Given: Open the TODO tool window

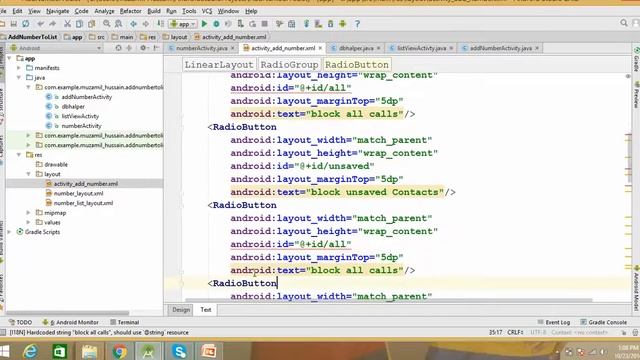Looking at the screenshot, I should point(20,322).
